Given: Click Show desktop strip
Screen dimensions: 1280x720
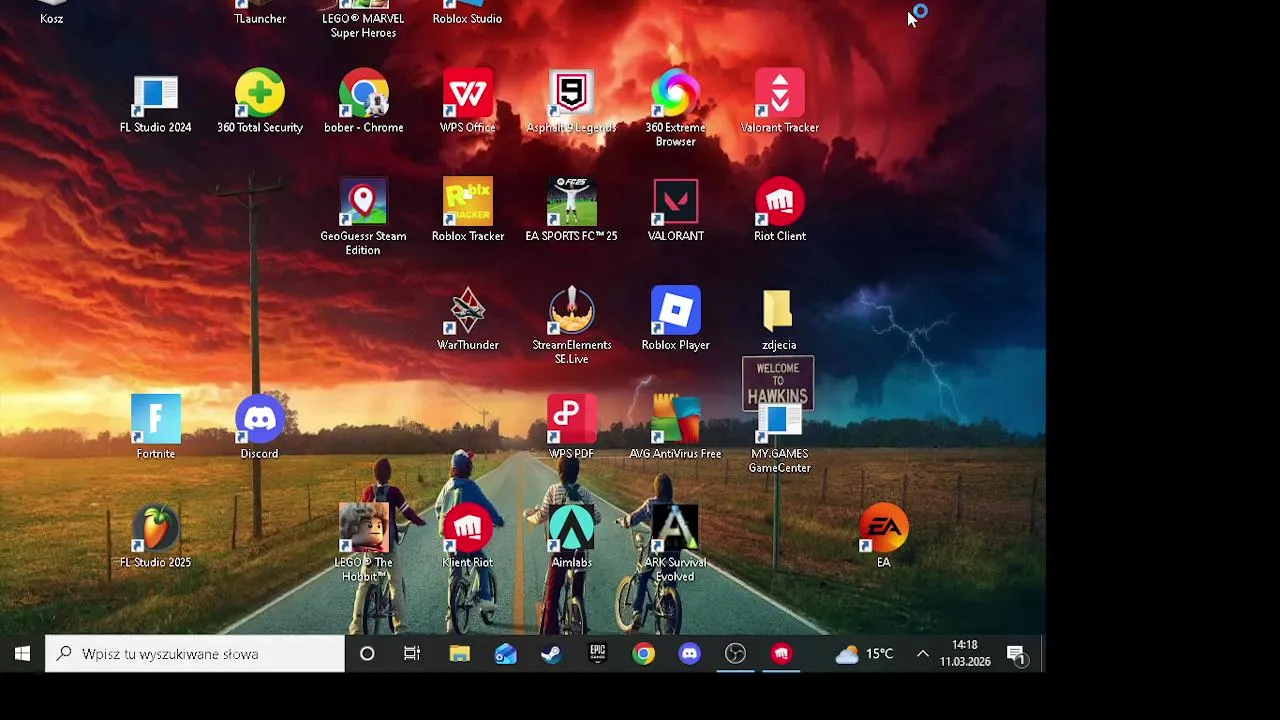Looking at the screenshot, I should [1042, 654].
